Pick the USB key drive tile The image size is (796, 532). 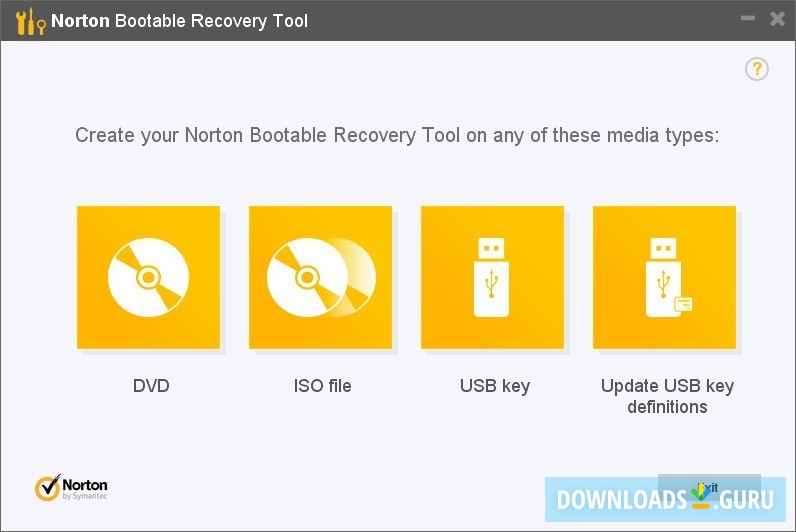(x=492, y=277)
